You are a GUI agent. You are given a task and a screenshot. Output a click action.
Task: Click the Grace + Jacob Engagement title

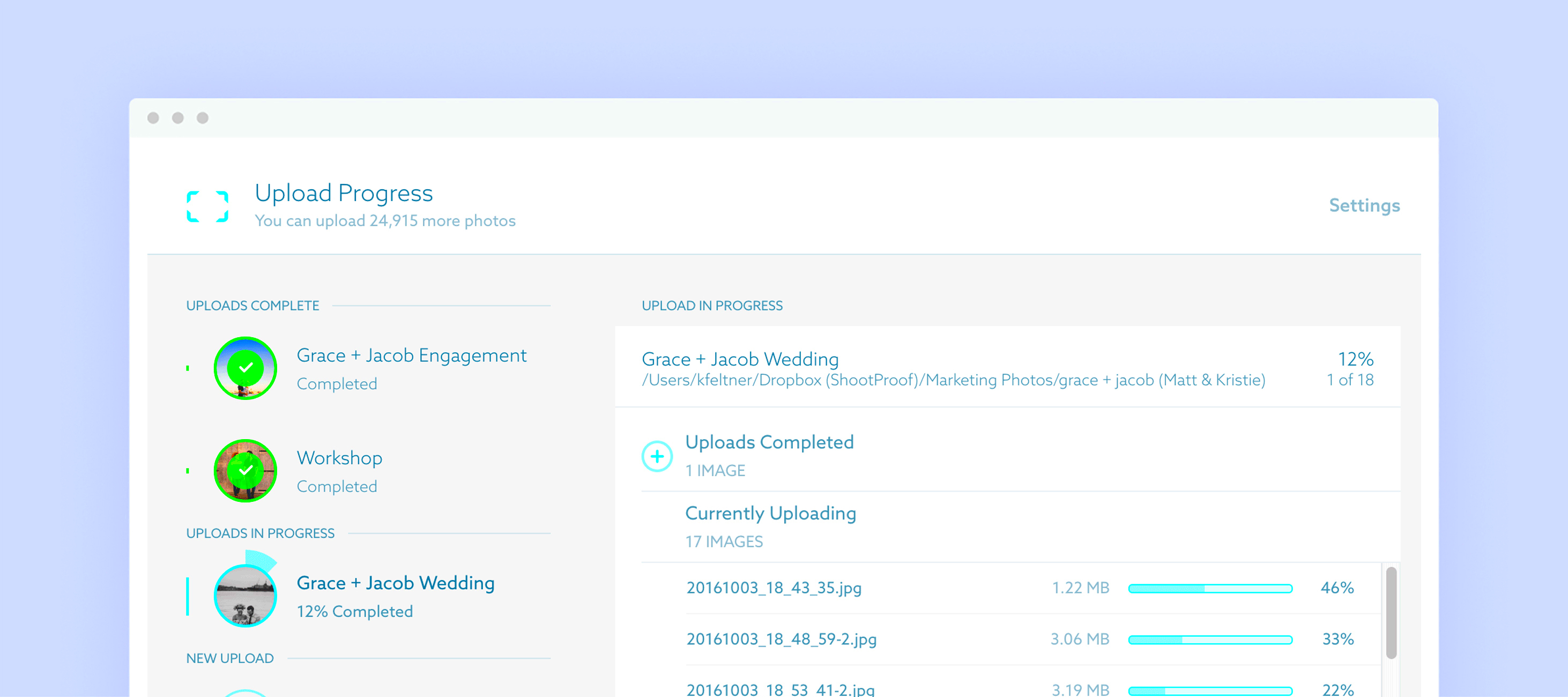point(412,355)
